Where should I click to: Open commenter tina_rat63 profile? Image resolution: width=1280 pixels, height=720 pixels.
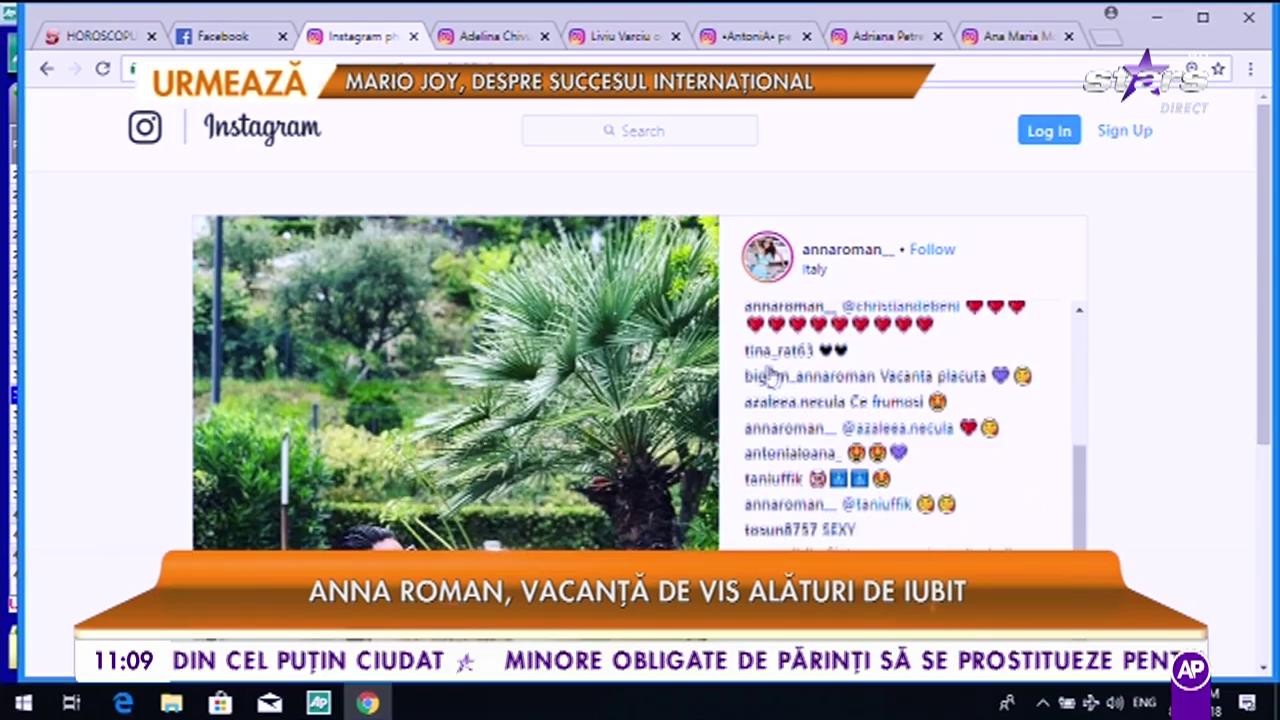pyautogui.click(x=779, y=351)
